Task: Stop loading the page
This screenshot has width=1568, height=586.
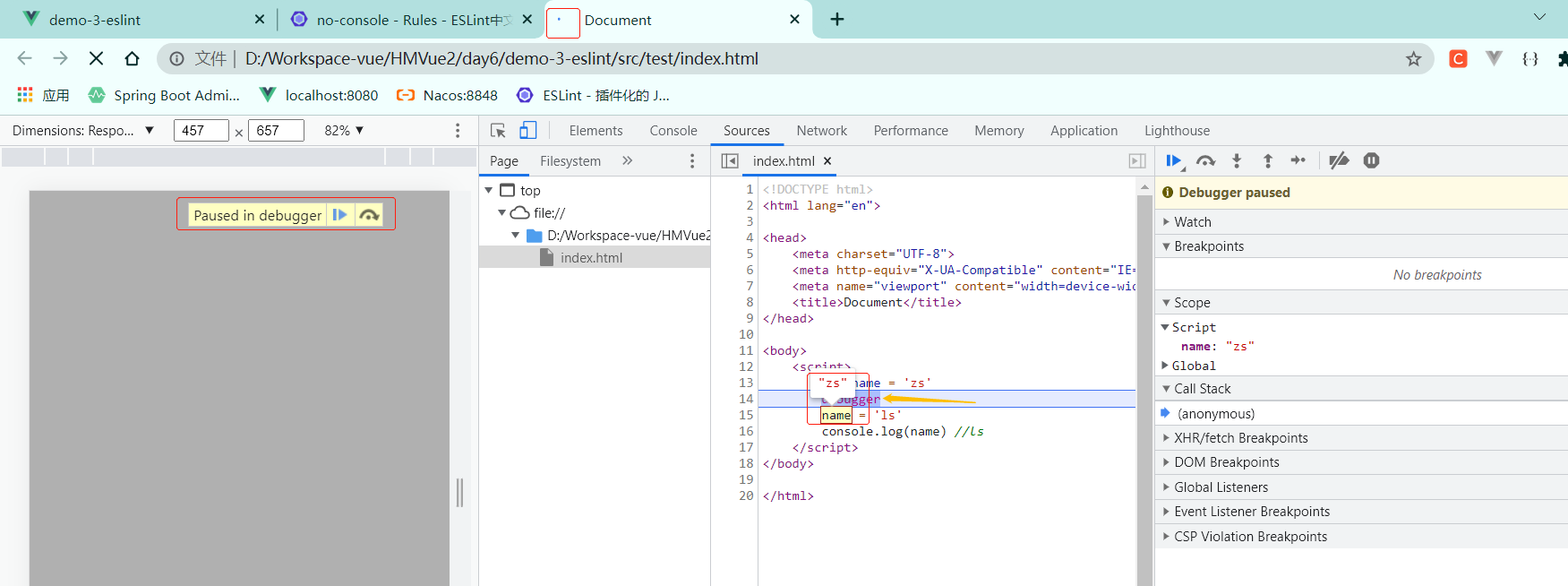Action: [x=97, y=59]
